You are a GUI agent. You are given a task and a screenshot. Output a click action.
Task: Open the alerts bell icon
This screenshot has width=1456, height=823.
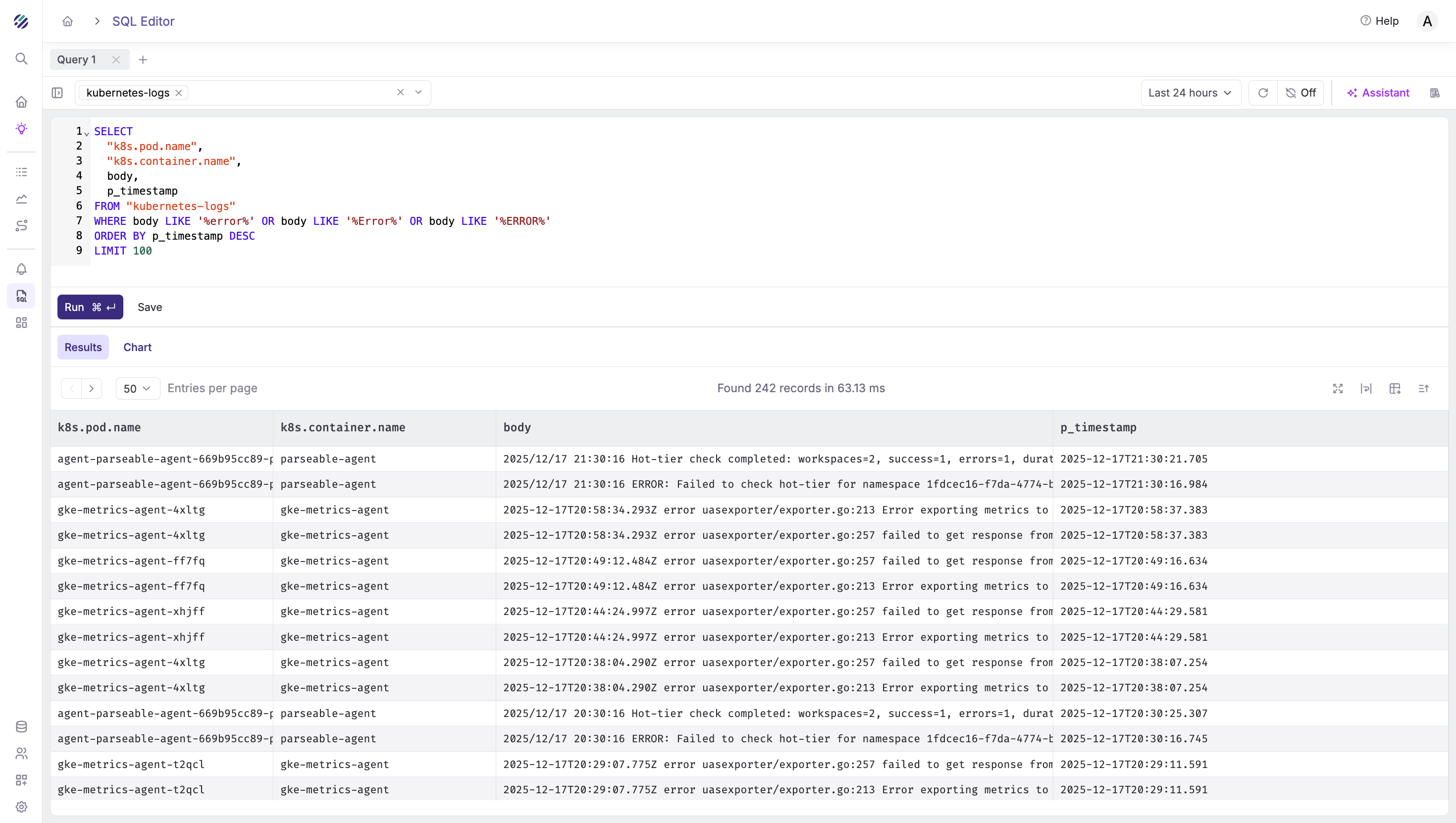point(21,269)
